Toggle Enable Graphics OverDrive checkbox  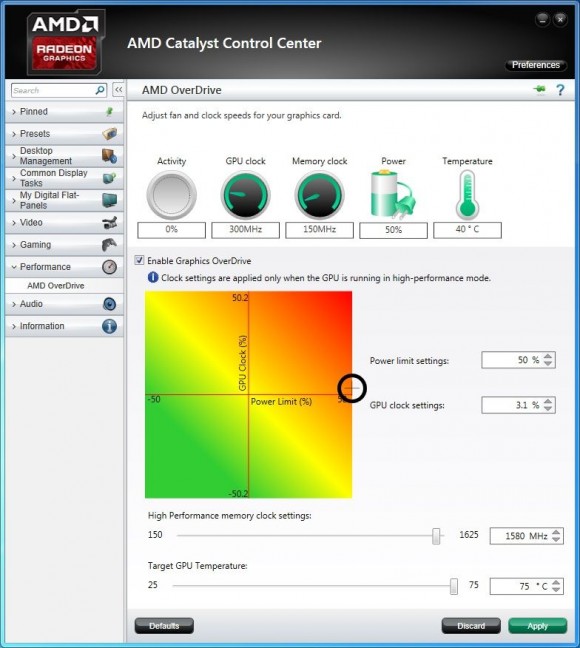(x=139, y=260)
